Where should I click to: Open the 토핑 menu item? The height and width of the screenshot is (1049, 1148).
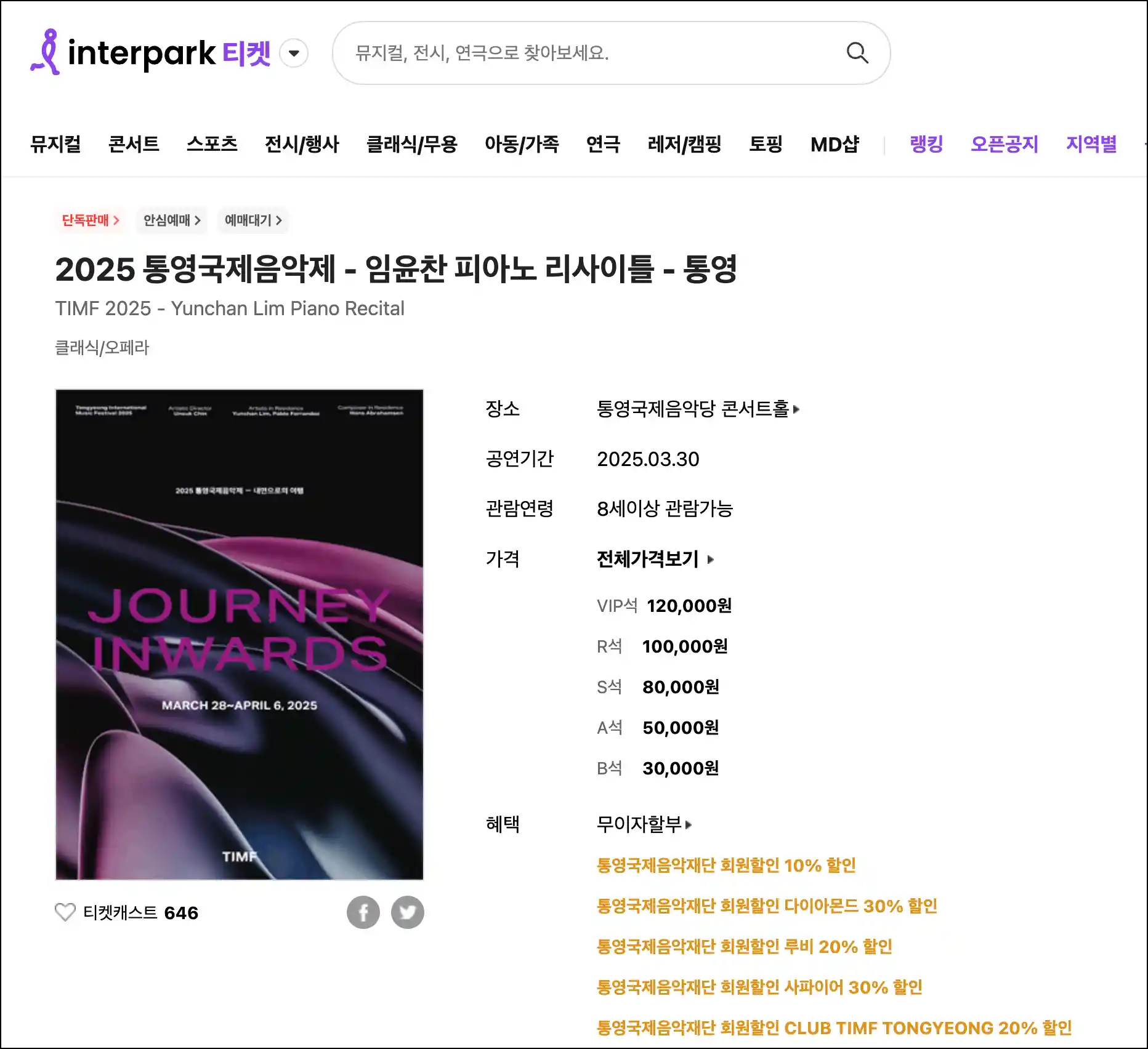point(766,144)
